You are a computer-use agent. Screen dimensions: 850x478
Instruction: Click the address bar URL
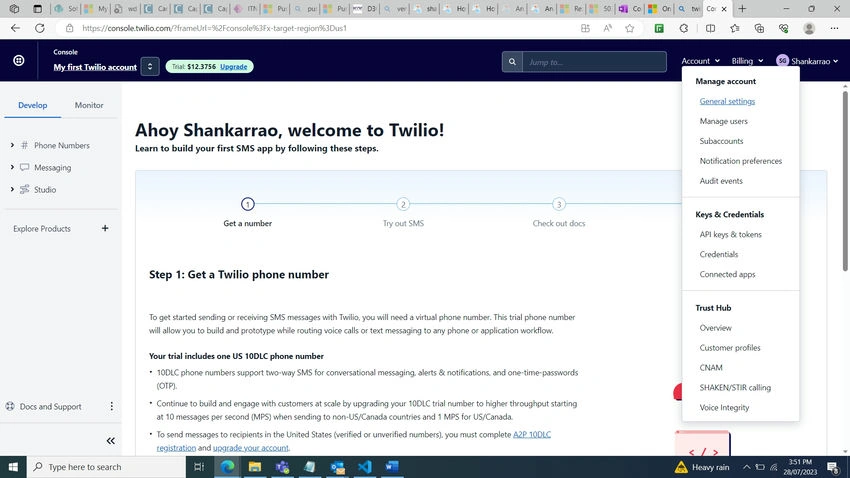(214, 28)
